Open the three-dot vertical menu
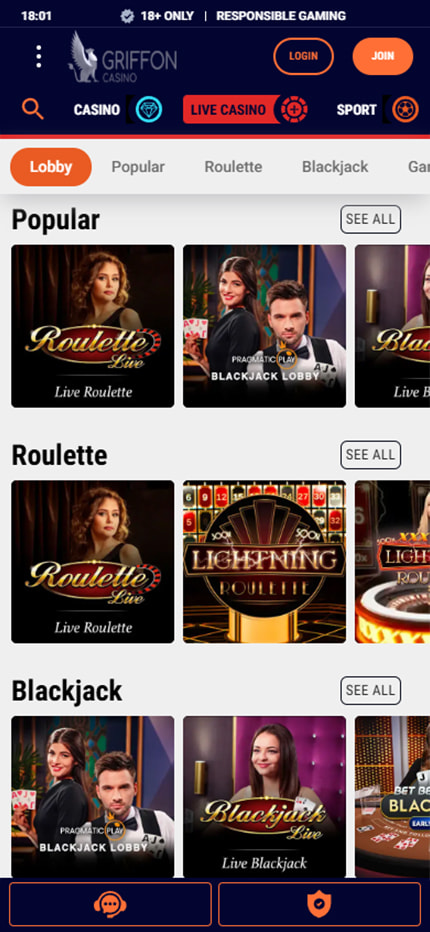The width and height of the screenshot is (430, 932). [x=39, y=56]
